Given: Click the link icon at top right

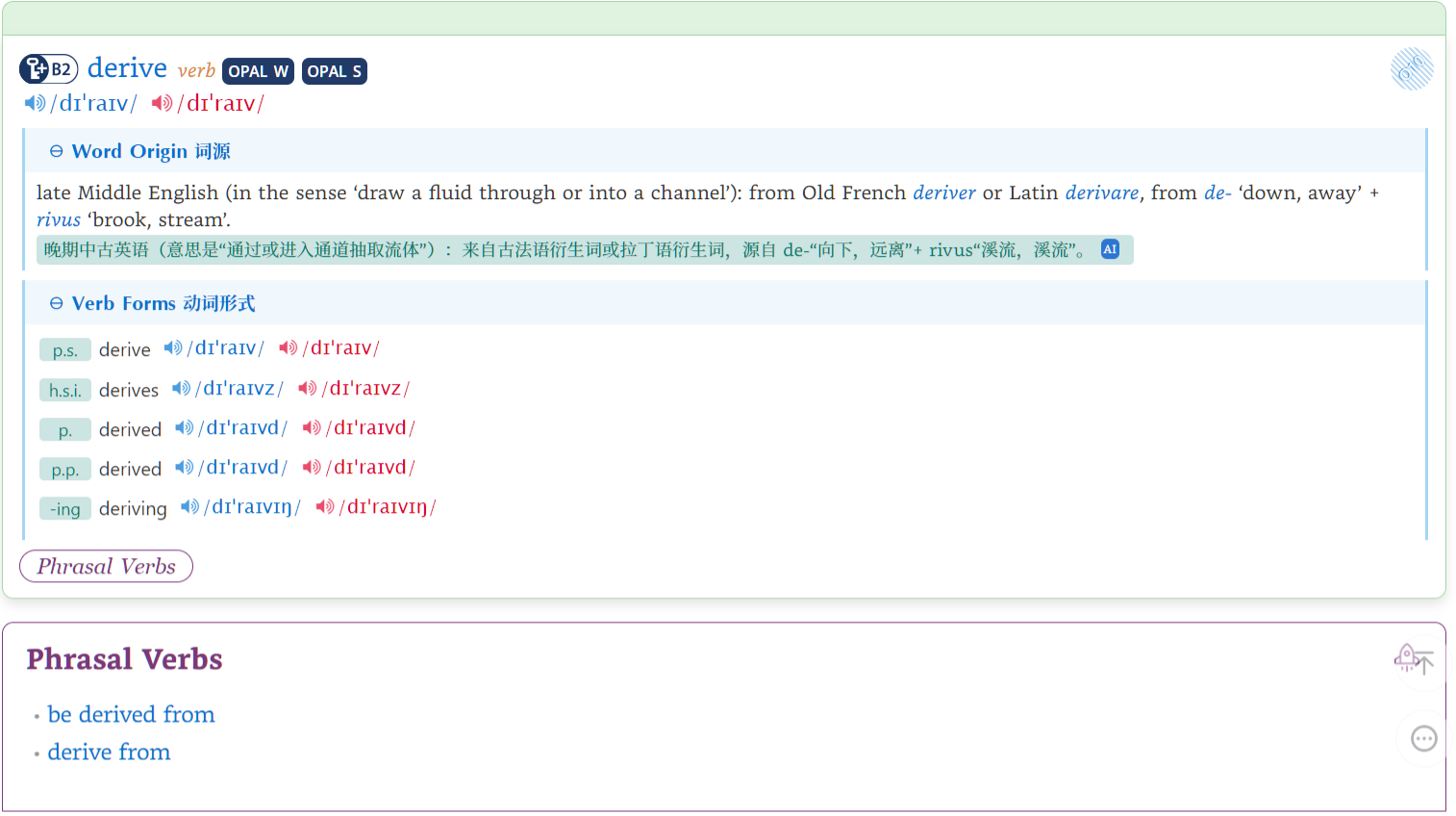Looking at the screenshot, I should [x=1411, y=69].
